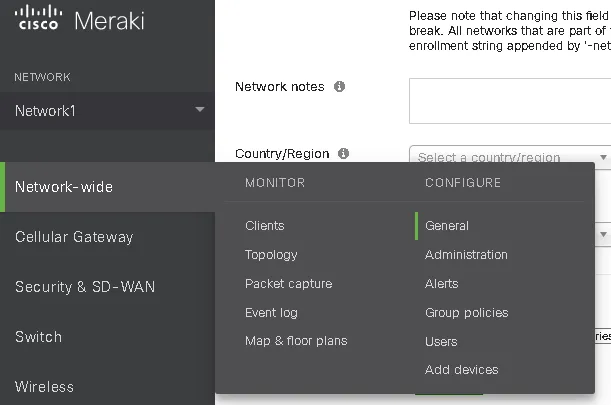Click the CONFIGURE column heading
Image resolution: width=611 pixels, height=405 pixels.
coord(463,183)
